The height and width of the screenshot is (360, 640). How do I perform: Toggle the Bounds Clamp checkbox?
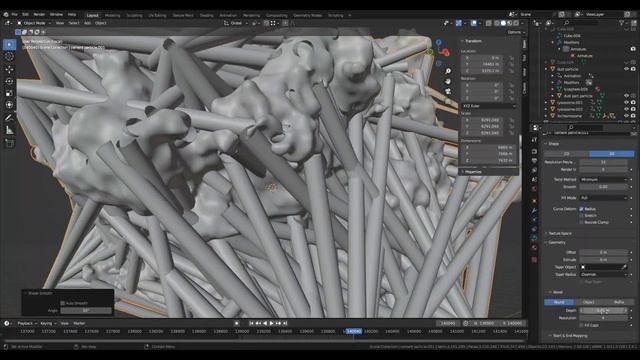click(x=582, y=222)
